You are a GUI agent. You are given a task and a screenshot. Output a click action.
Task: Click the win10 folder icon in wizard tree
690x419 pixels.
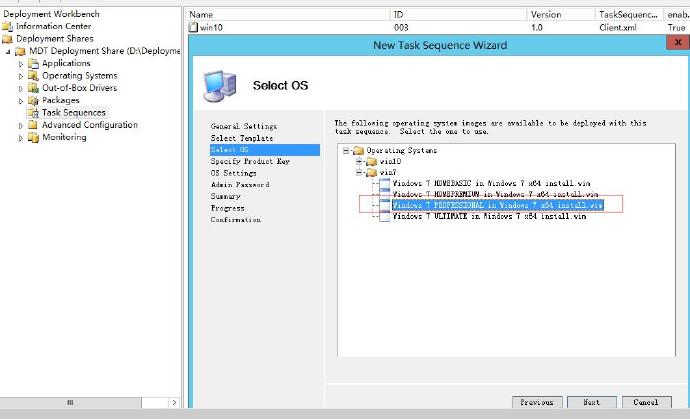pyautogui.click(x=372, y=162)
